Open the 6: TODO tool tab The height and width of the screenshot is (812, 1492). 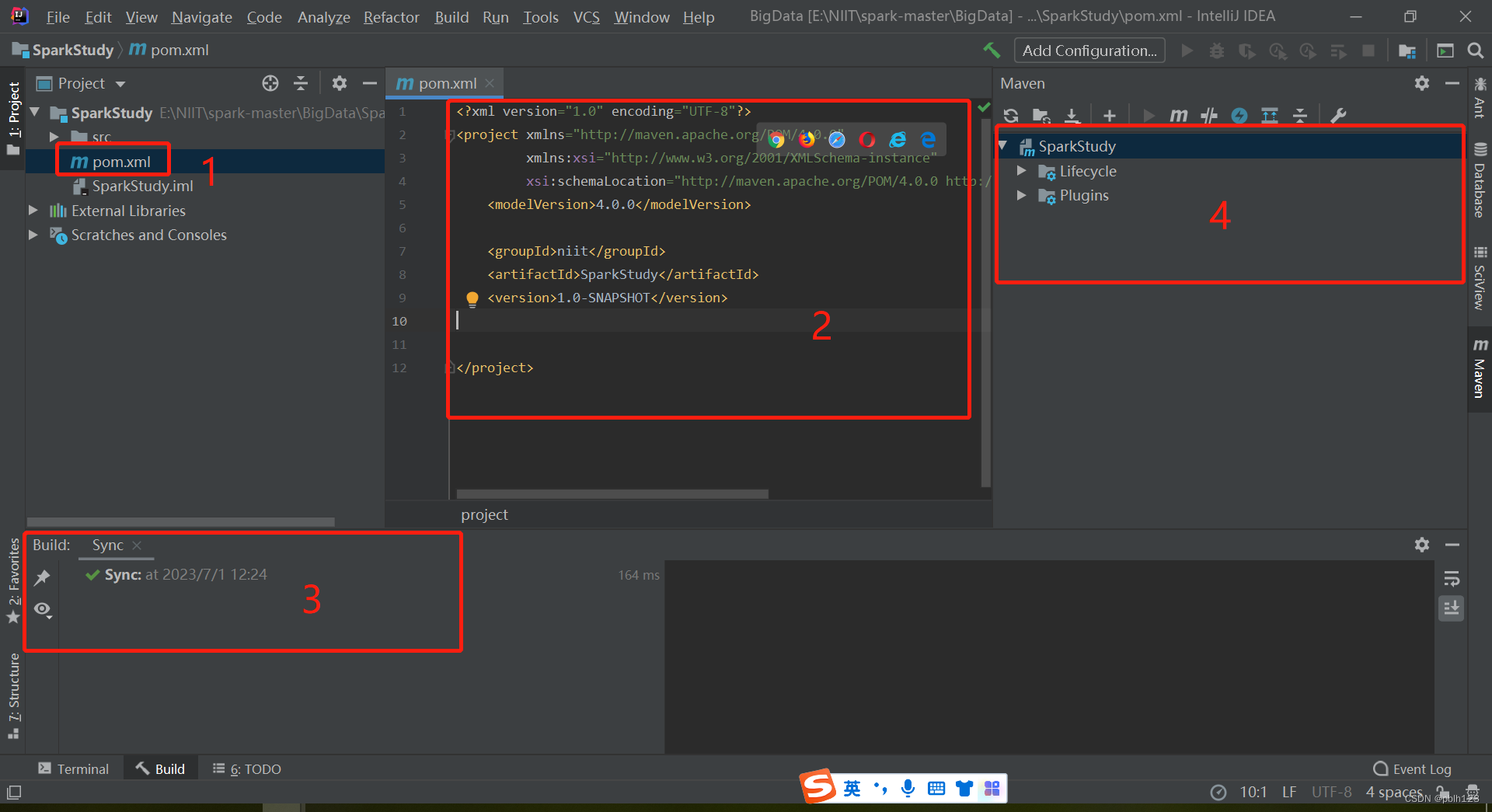click(x=246, y=768)
